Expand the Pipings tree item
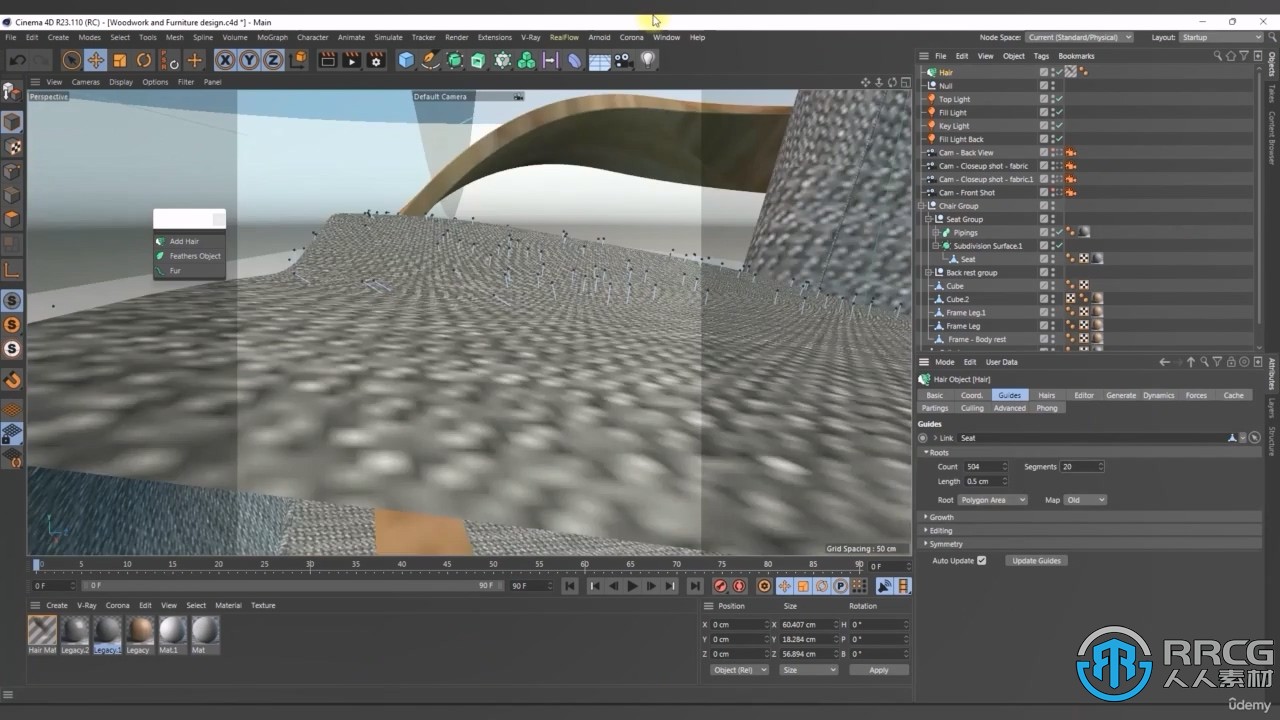The image size is (1280, 720). click(935, 232)
